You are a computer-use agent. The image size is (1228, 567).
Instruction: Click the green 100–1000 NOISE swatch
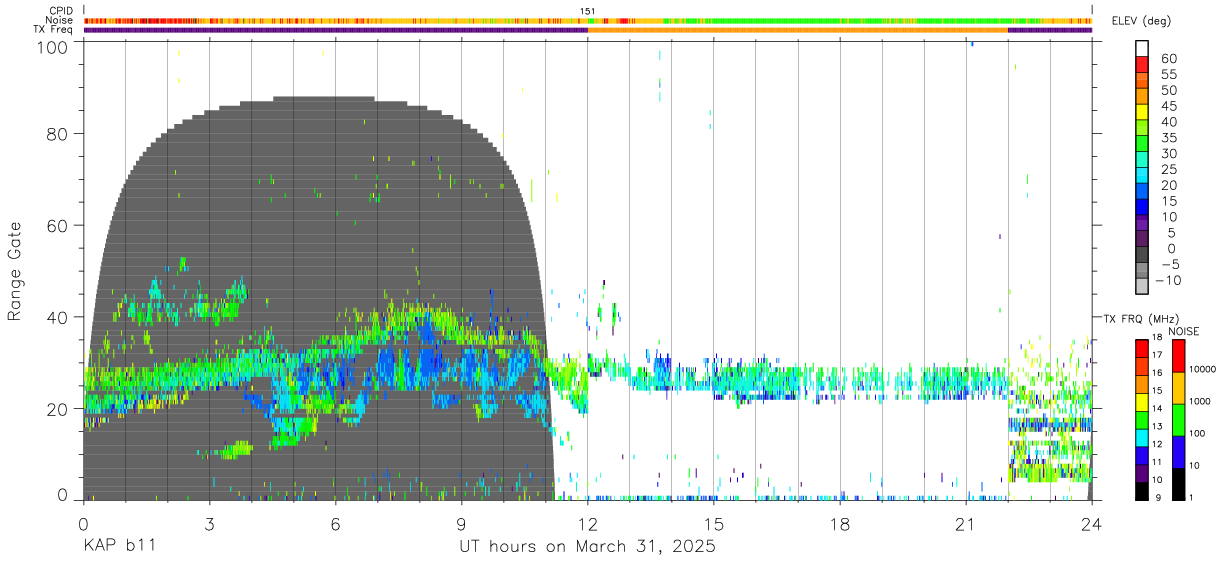(x=1177, y=420)
